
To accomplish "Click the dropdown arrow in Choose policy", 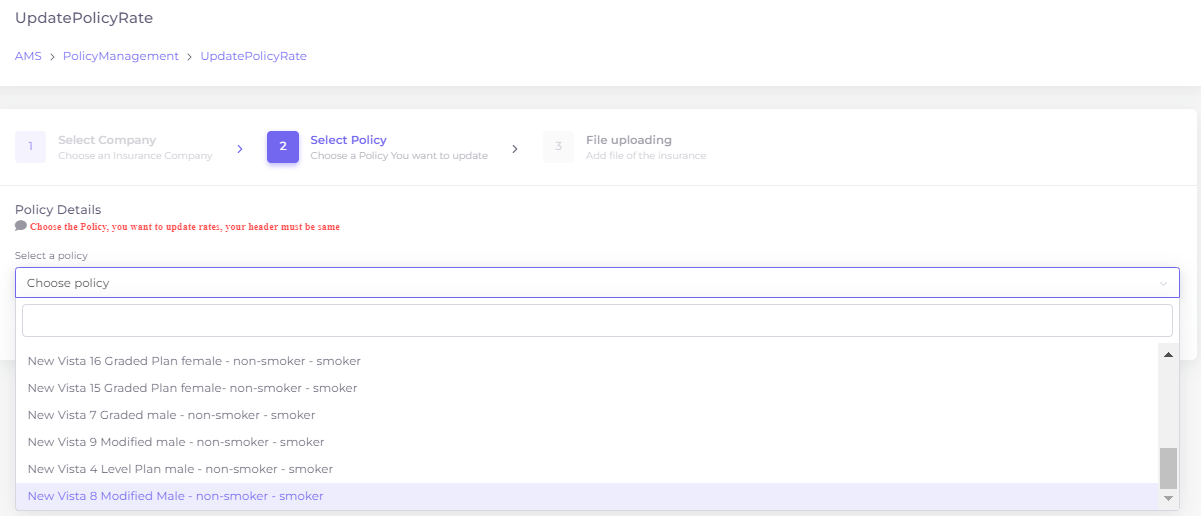I will pyautogui.click(x=1163, y=284).
